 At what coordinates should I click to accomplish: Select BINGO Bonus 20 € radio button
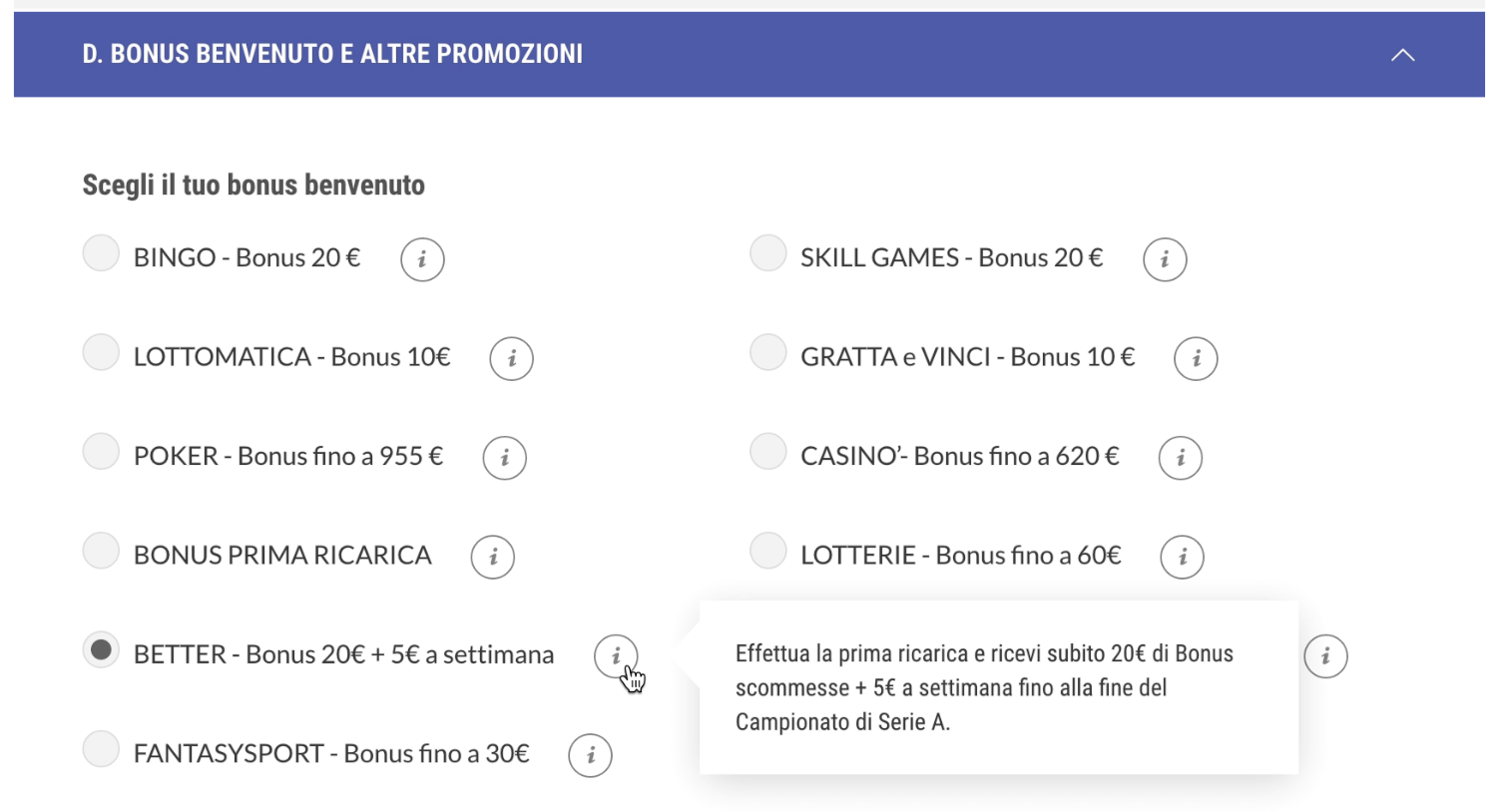tap(101, 253)
